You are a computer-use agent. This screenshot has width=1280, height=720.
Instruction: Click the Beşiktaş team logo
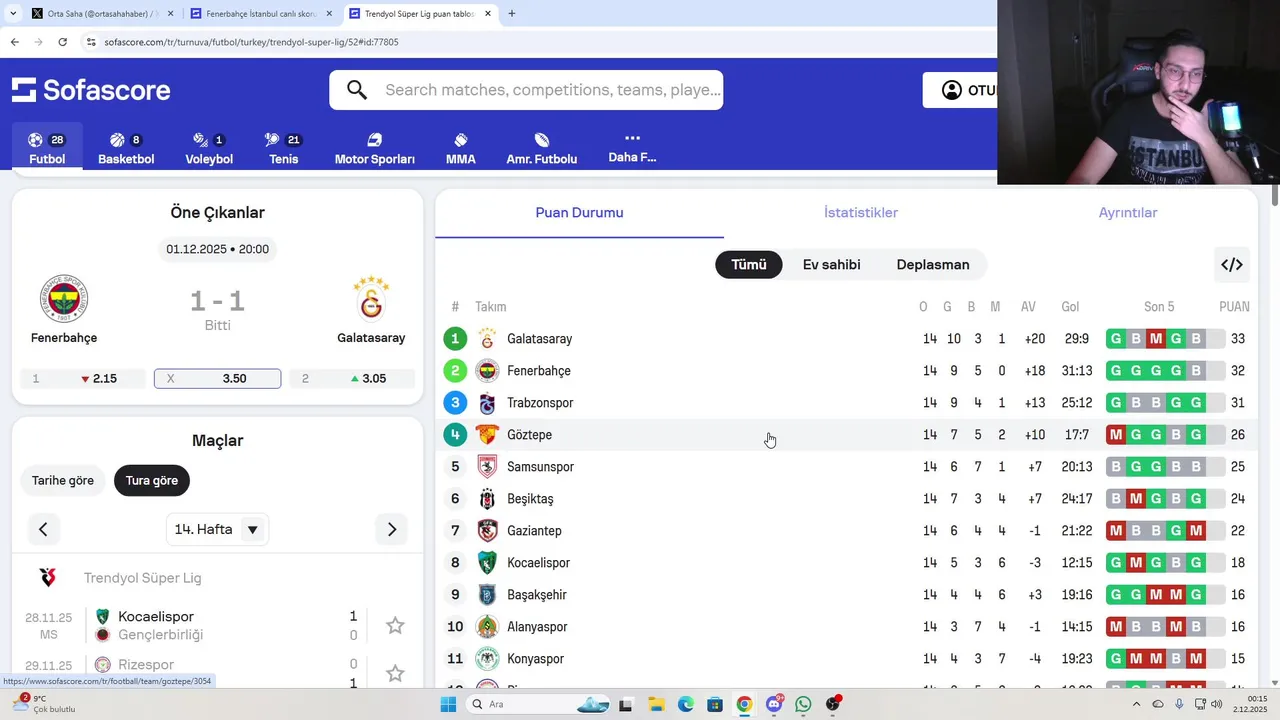pyautogui.click(x=487, y=499)
